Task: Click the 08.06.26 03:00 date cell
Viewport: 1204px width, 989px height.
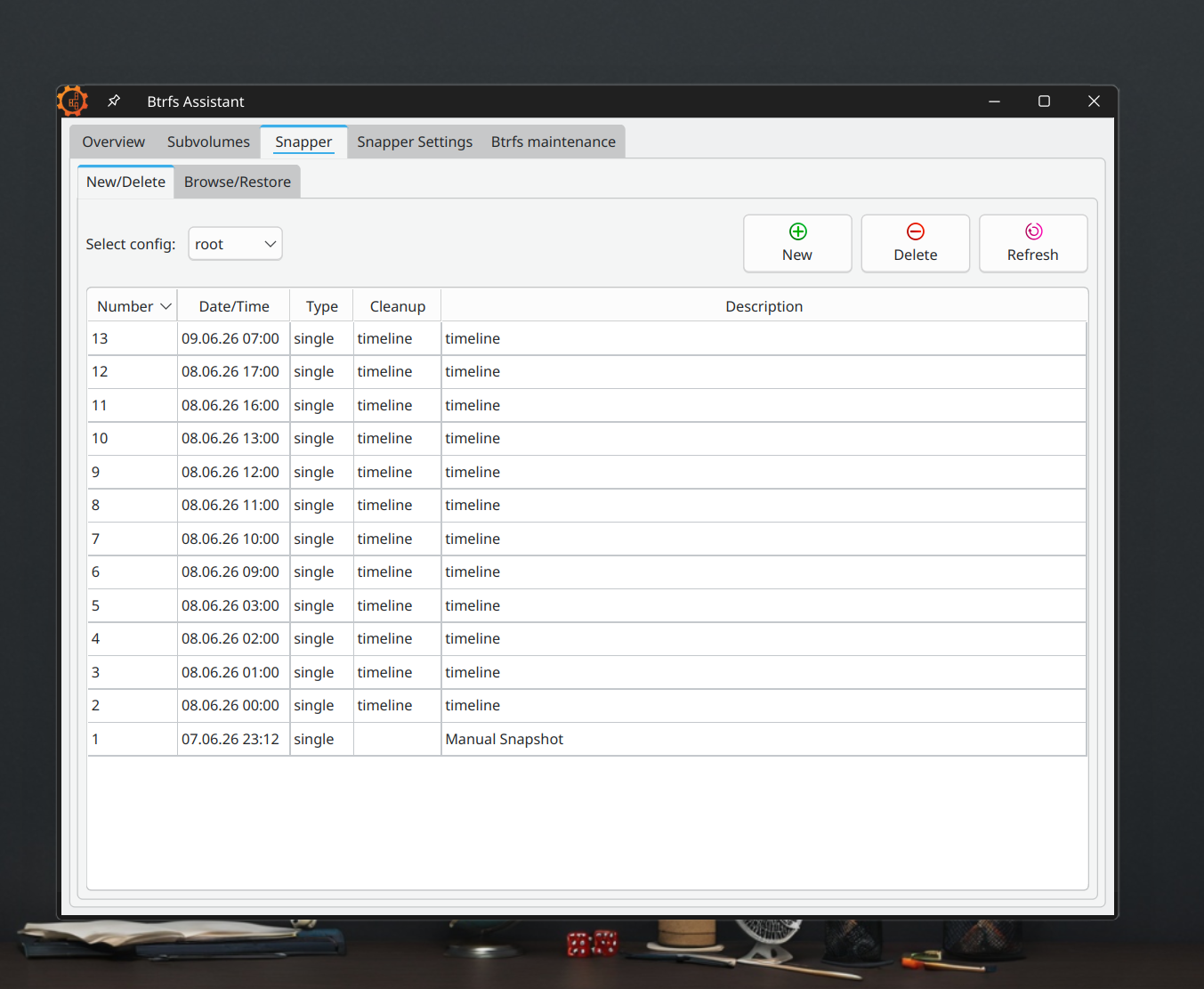Action: pyautogui.click(x=234, y=605)
